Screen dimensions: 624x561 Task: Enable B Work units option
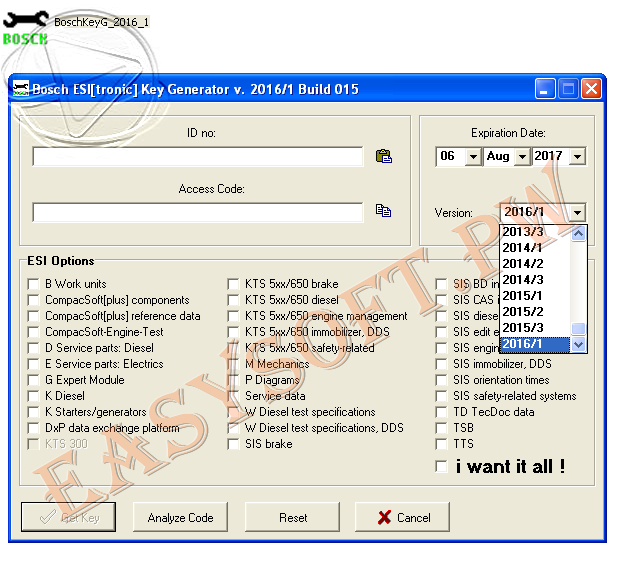tap(33, 284)
